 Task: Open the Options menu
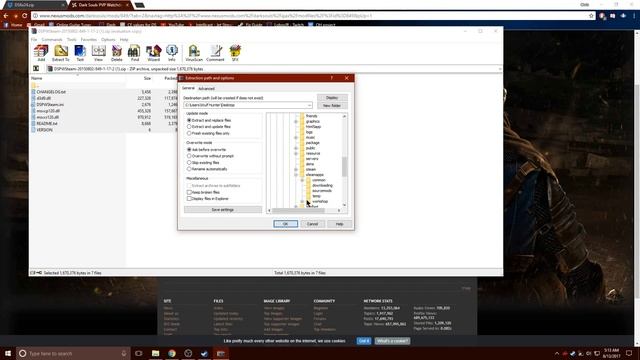coord(108,40)
